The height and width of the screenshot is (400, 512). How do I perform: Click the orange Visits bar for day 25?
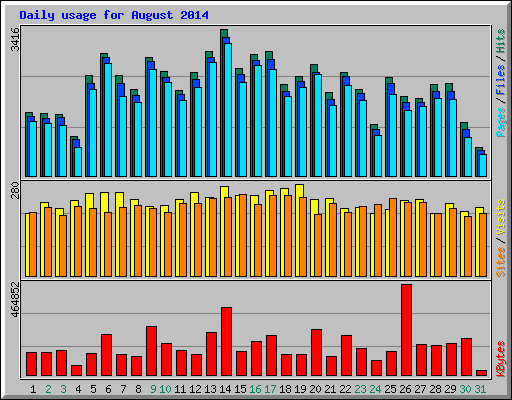point(393,238)
